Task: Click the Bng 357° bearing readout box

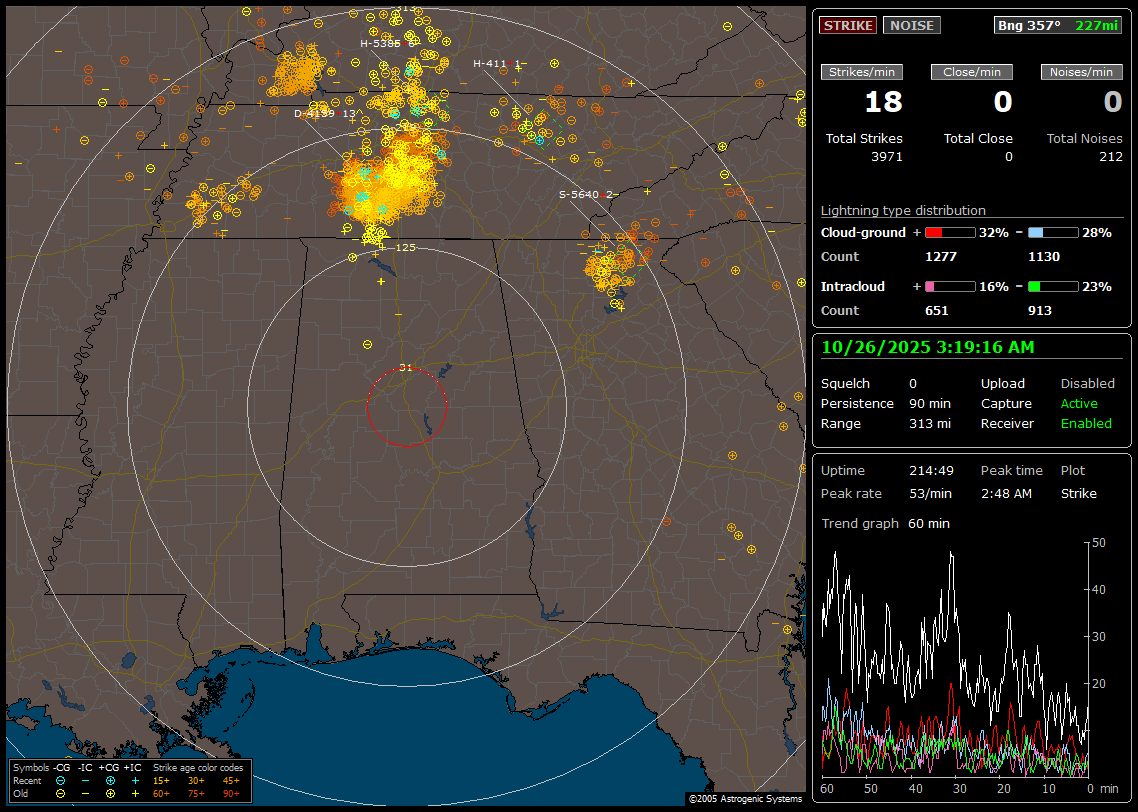Action: pyautogui.click(x=1058, y=25)
